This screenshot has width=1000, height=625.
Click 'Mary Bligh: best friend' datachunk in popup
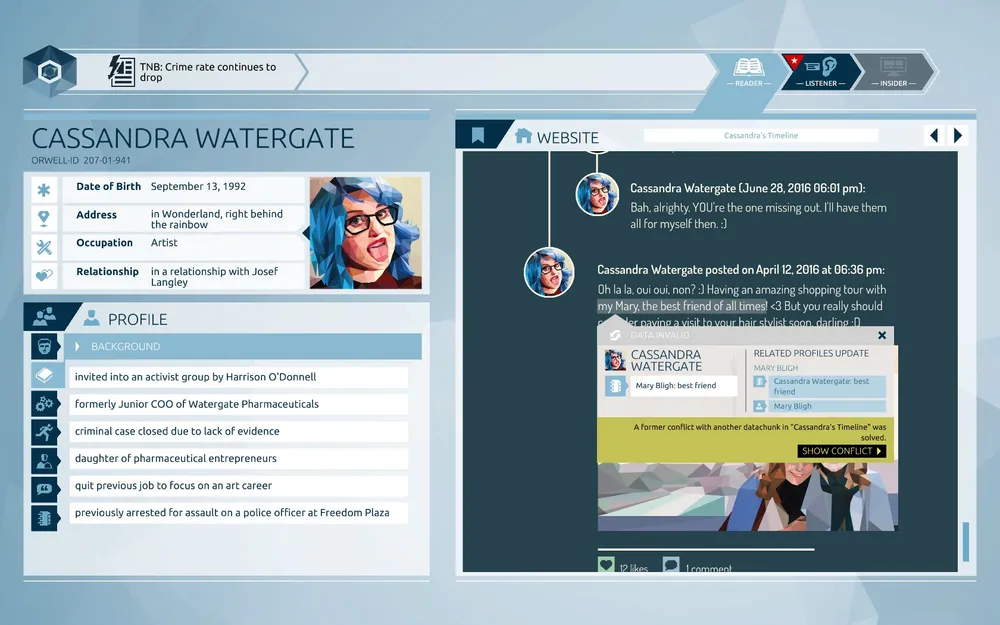coord(683,386)
